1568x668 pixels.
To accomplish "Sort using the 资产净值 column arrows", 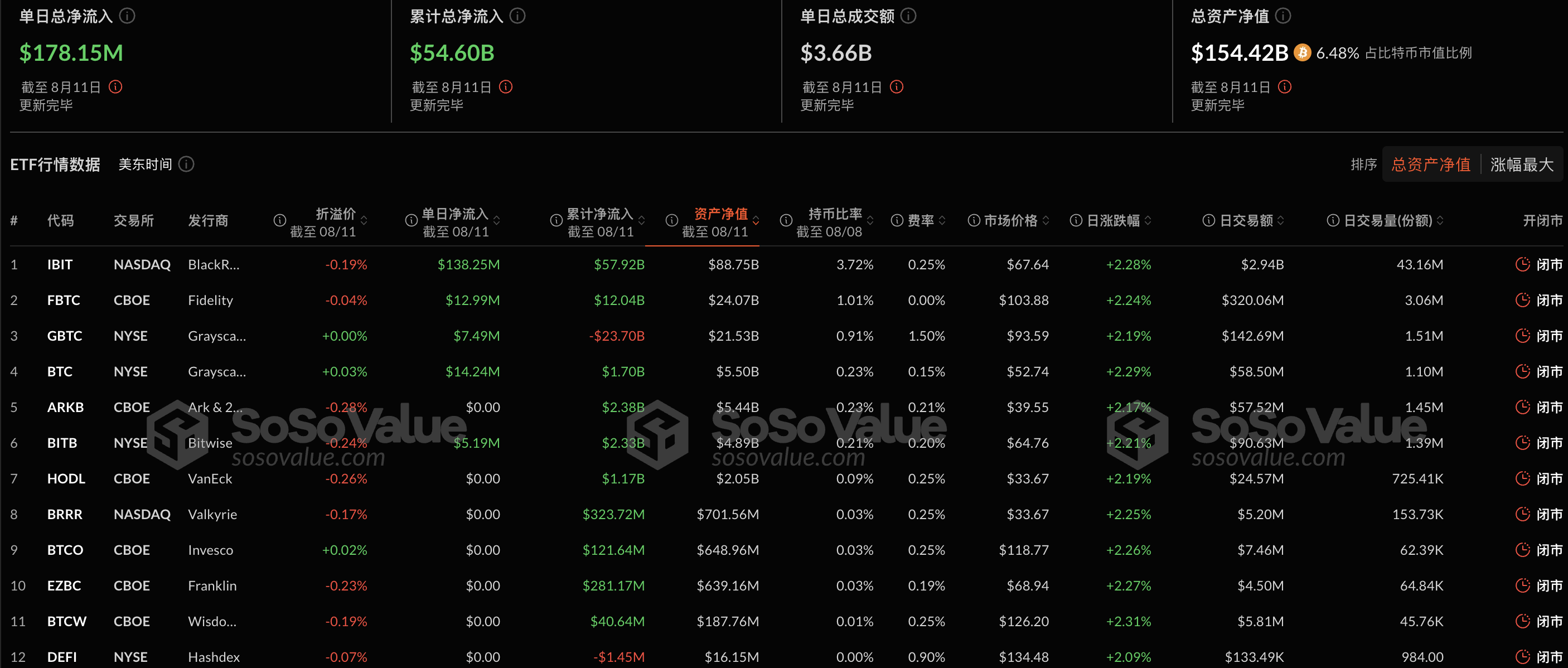I will pos(757,220).
